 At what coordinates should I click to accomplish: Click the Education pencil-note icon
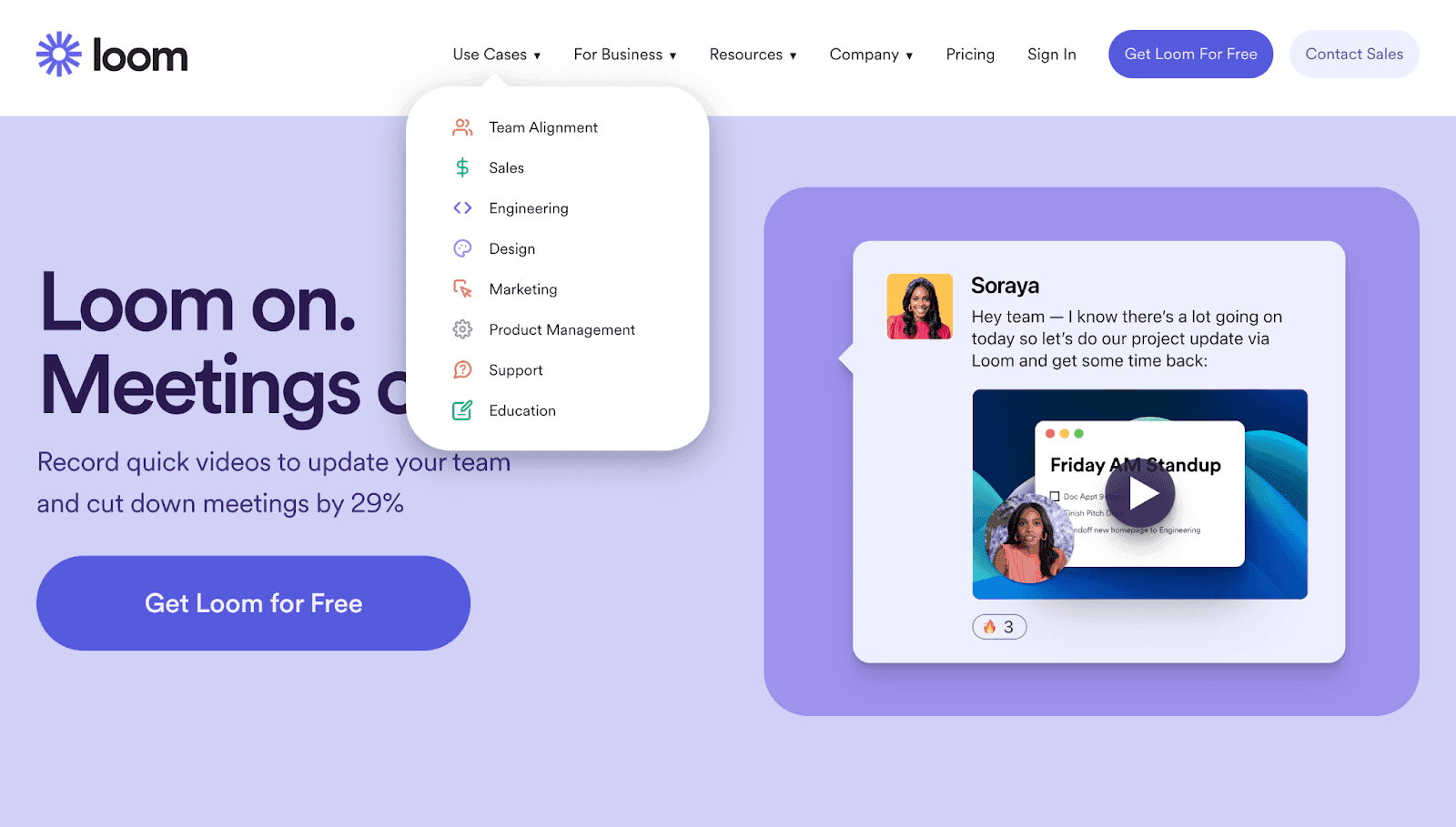point(462,410)
